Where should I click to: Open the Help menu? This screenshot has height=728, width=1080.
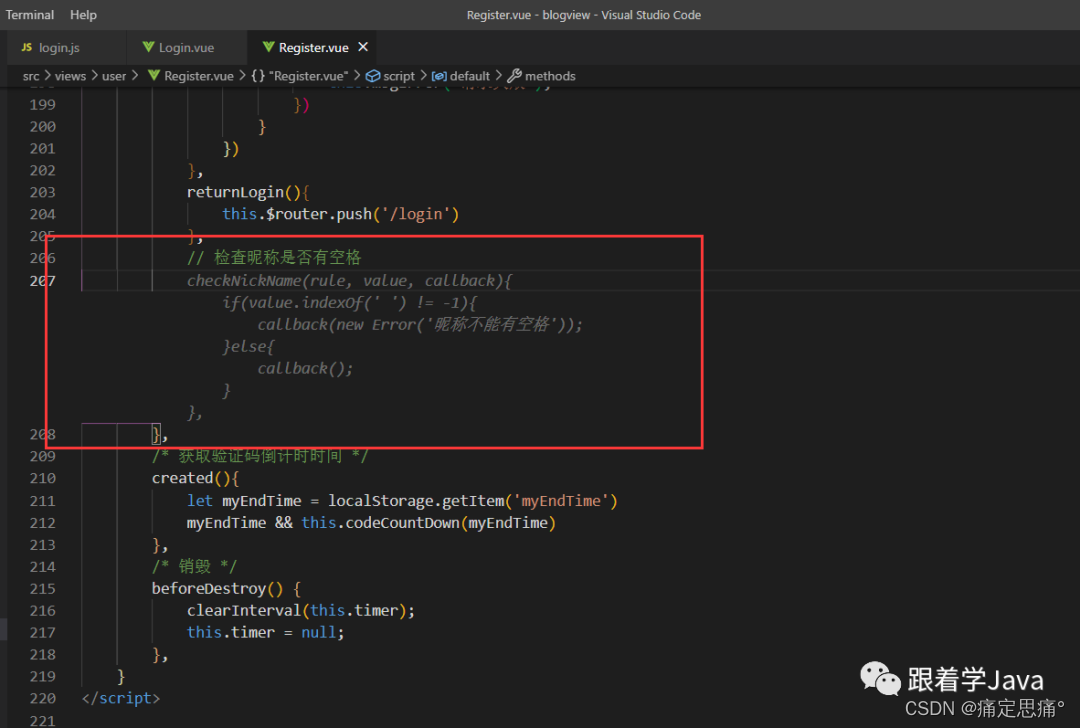click(83, 14)
